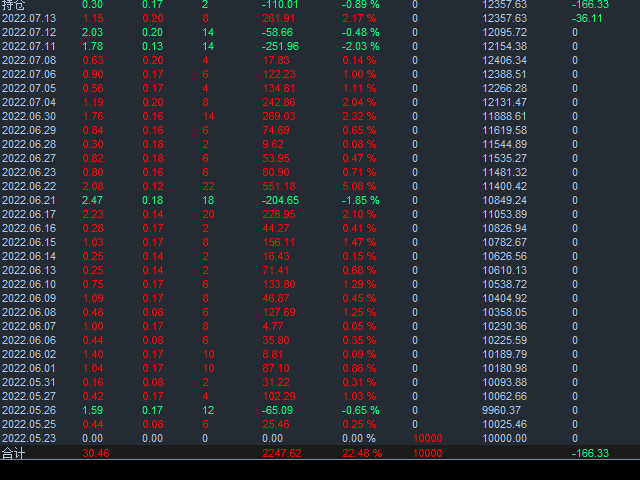Select date 2022.06.07
The height and width of the screenshot is (480, 640).
(x=29, y=326)
